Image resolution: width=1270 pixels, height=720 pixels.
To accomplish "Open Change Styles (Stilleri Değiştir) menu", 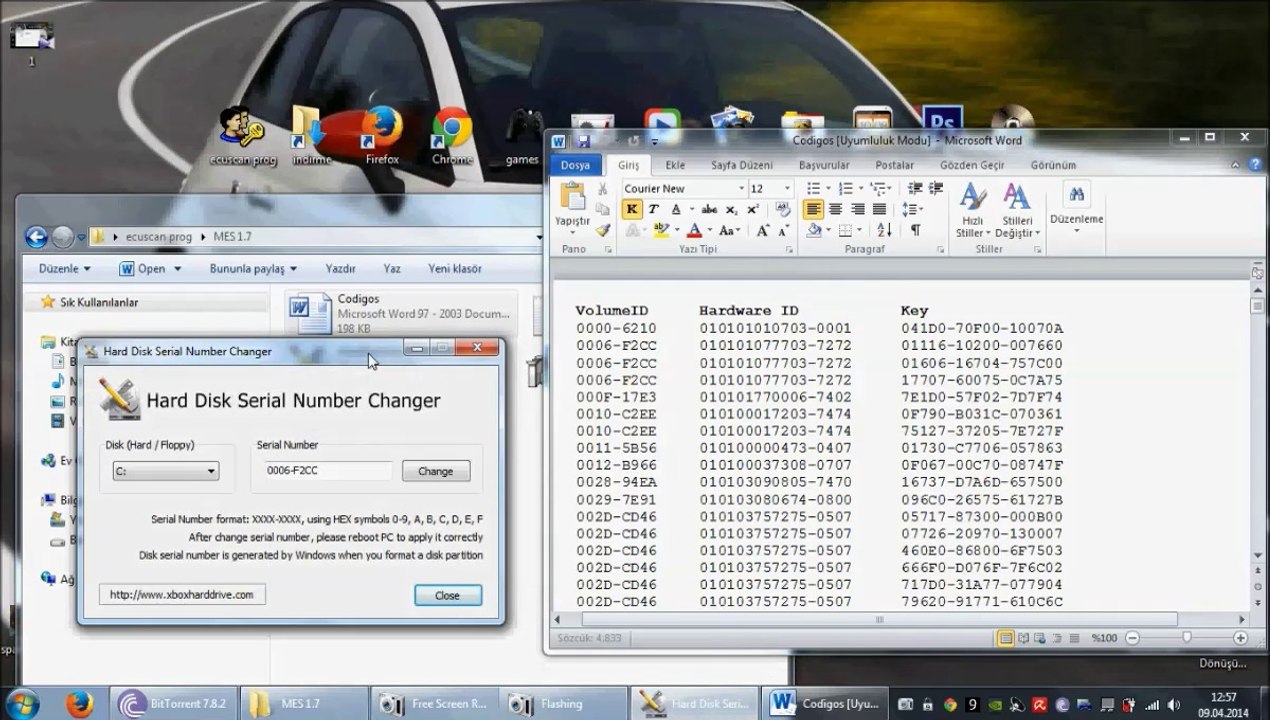I will coord(1017,211).
